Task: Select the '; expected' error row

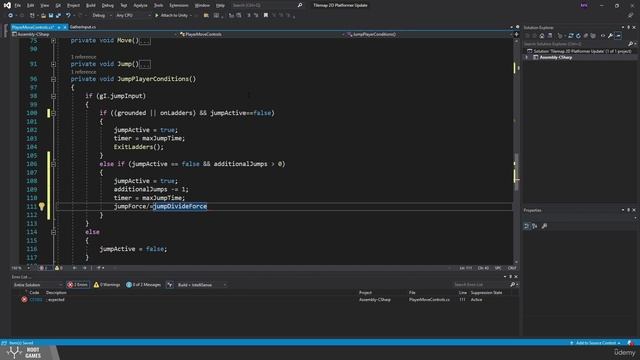Action: (x=265, y=300)
